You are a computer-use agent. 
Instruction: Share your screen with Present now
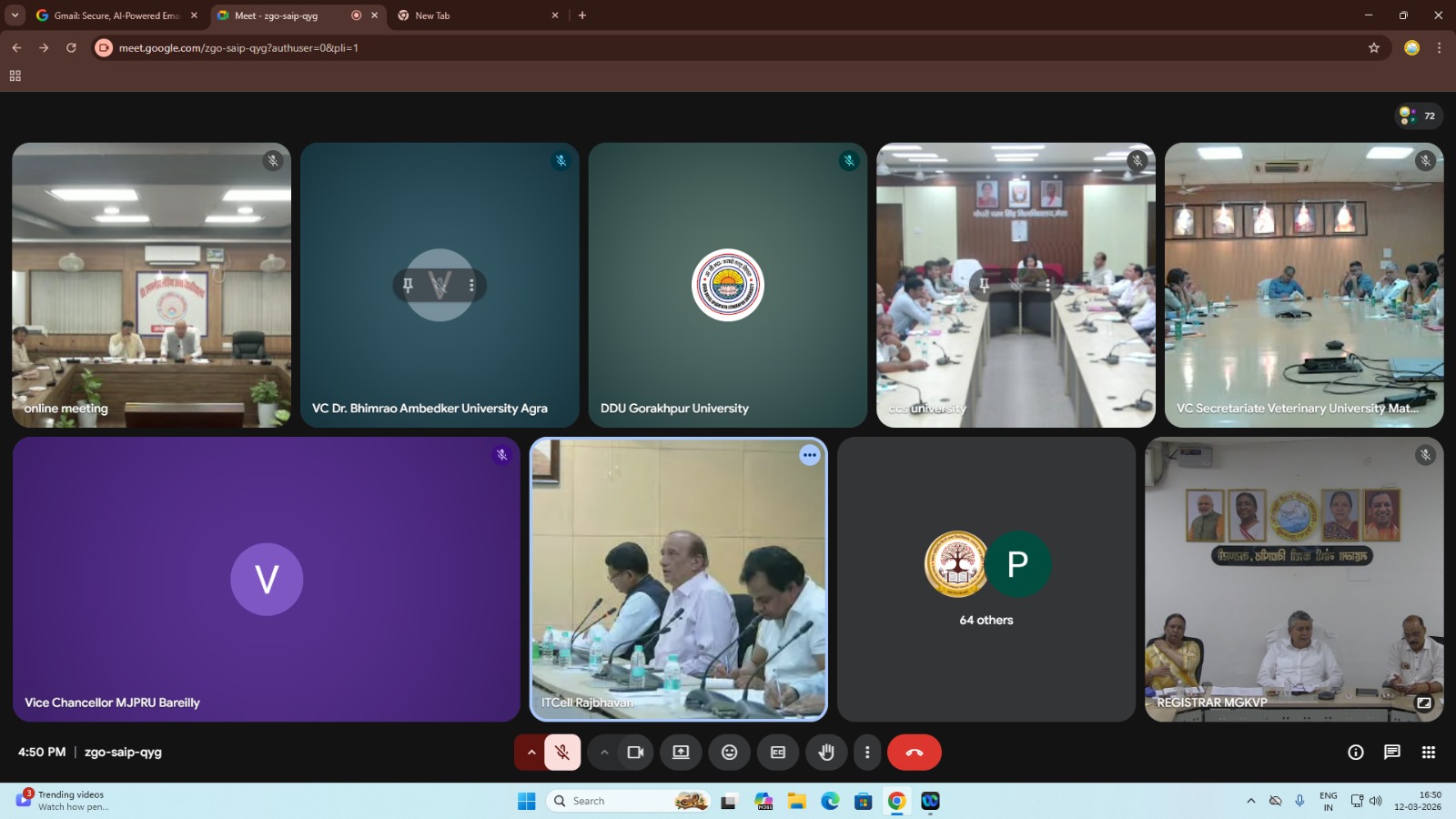click(681, 753)
